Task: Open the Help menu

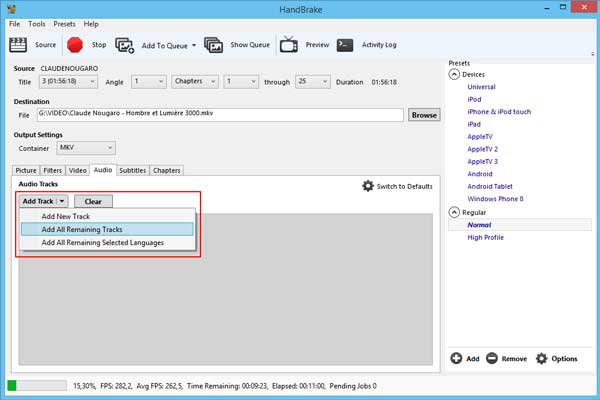Action: coord(91,24)
